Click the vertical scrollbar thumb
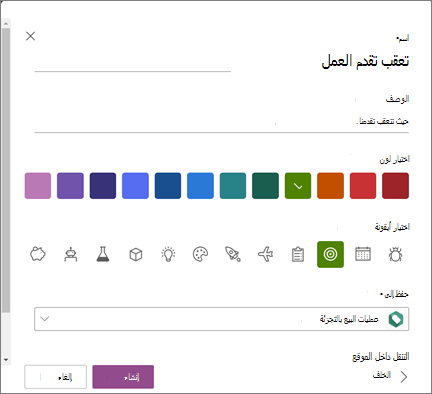The height and width of the screenshot is (394, 432). tap(6, 170)
